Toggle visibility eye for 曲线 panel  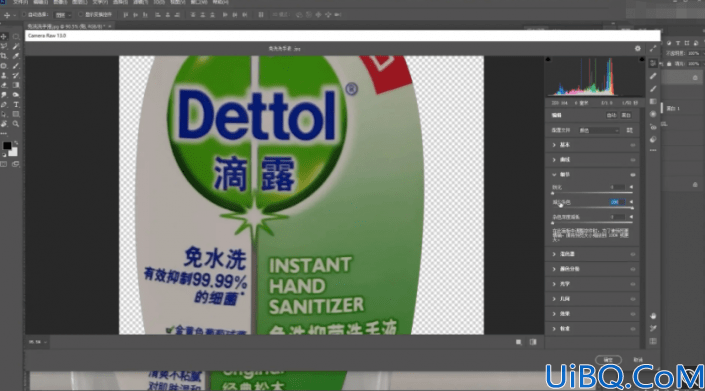point(633,160)
